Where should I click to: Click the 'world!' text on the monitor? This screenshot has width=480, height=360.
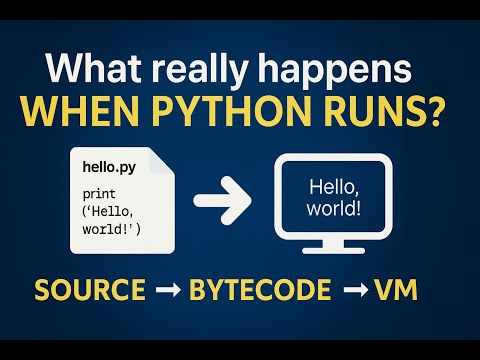pos(334,209)
